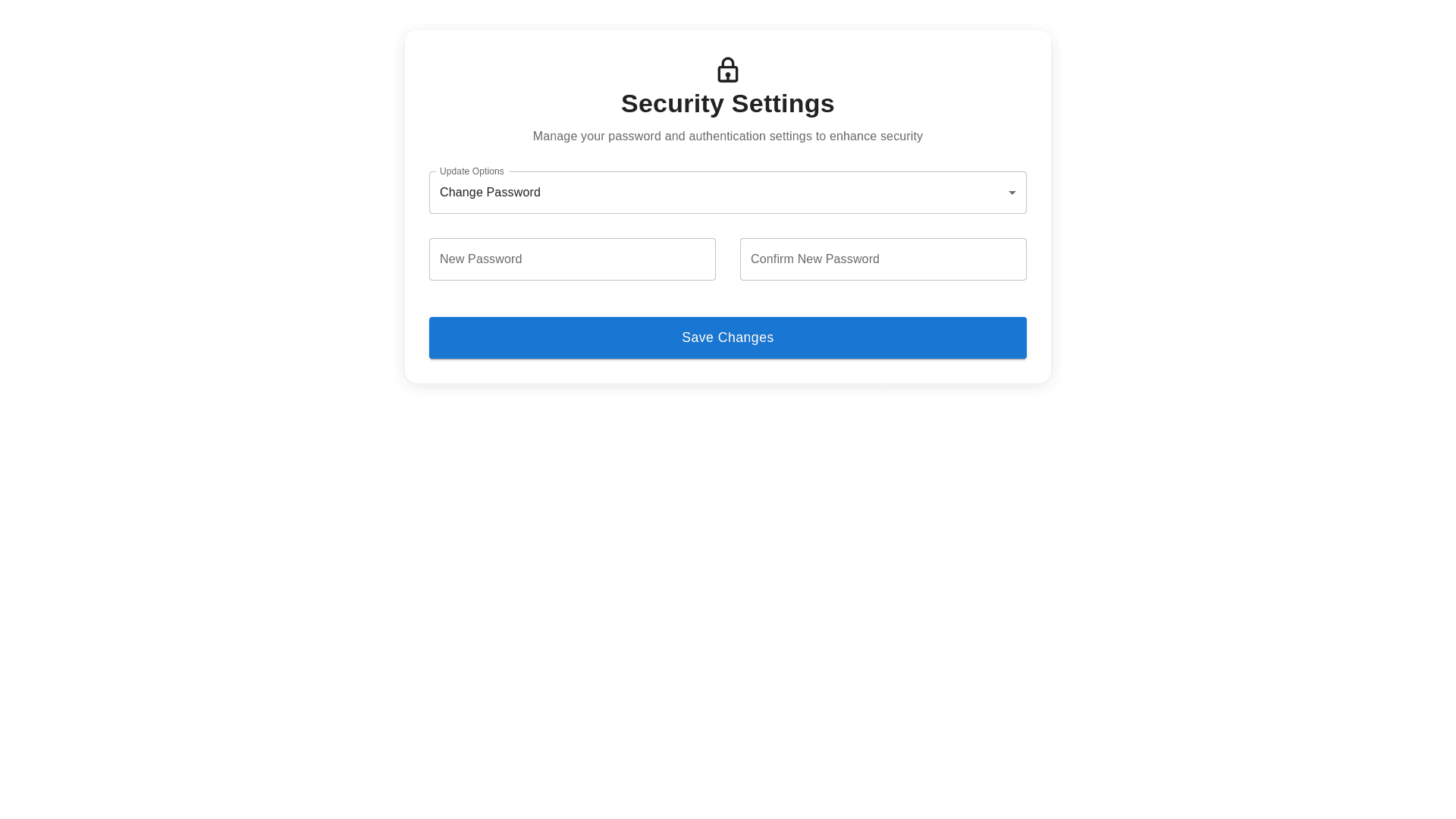Expand the Update Options dropdown arrow
The width and height of the screenshot is (1456, 819).
coord(1012,193)
